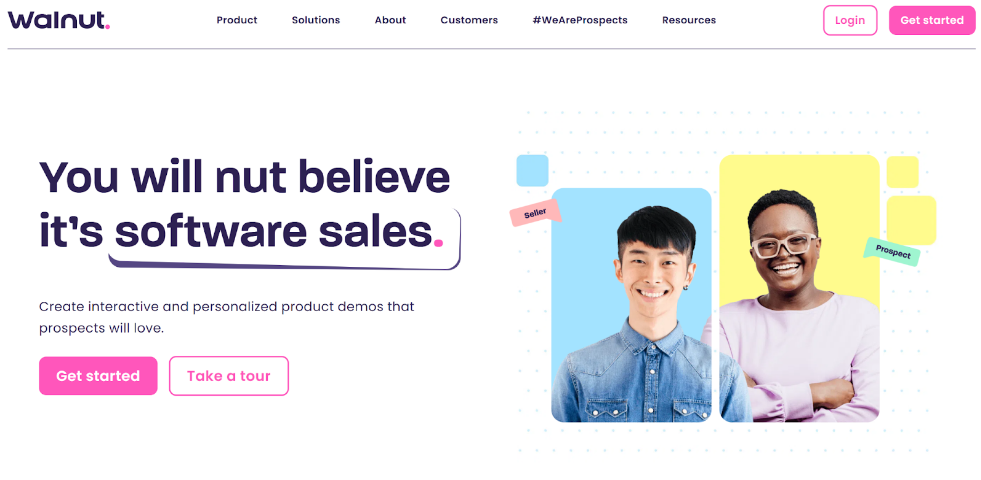Image resolution: width=981 pixels, height=480 pixels.
Task: Go to the About page
Action: tap(390, 20)
